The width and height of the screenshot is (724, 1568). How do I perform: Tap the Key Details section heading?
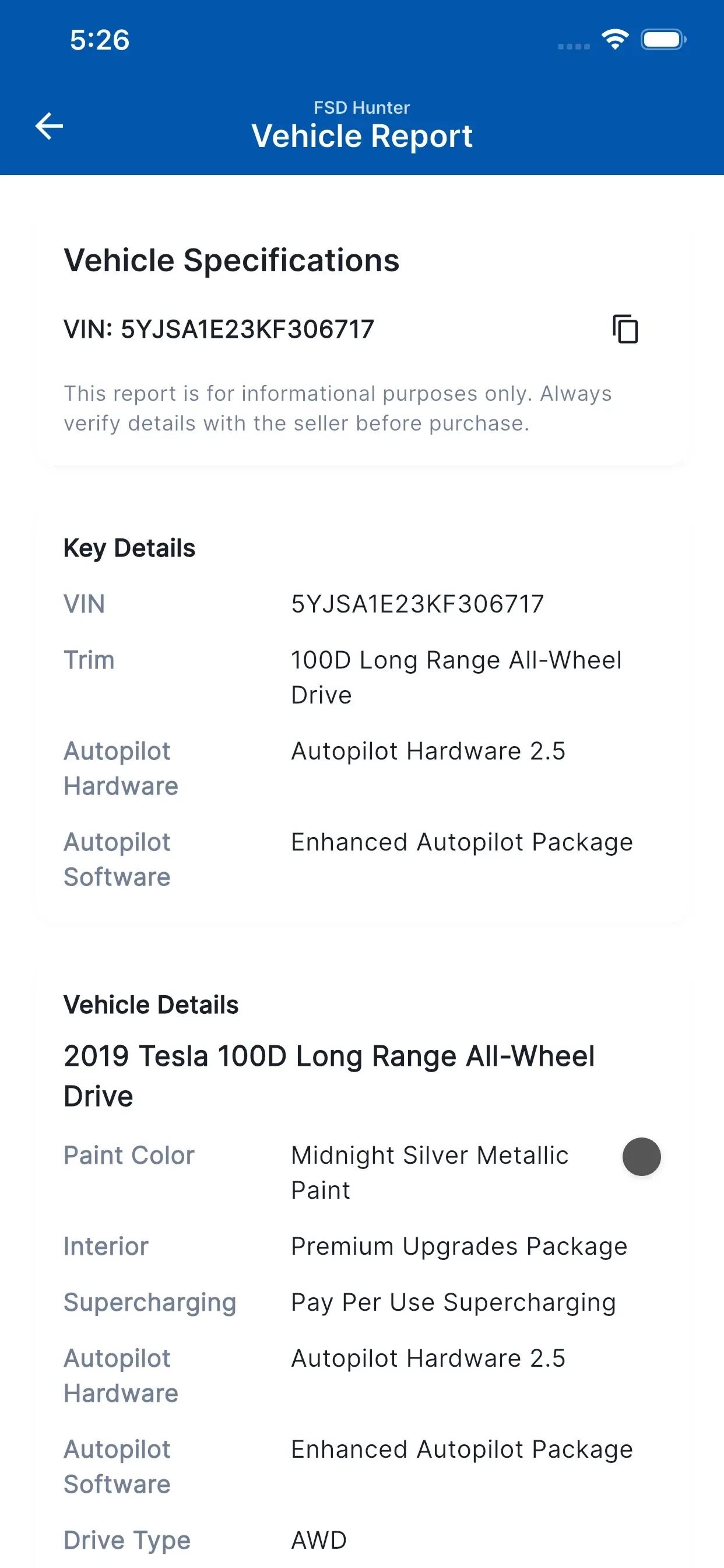[x=129, y=548]
